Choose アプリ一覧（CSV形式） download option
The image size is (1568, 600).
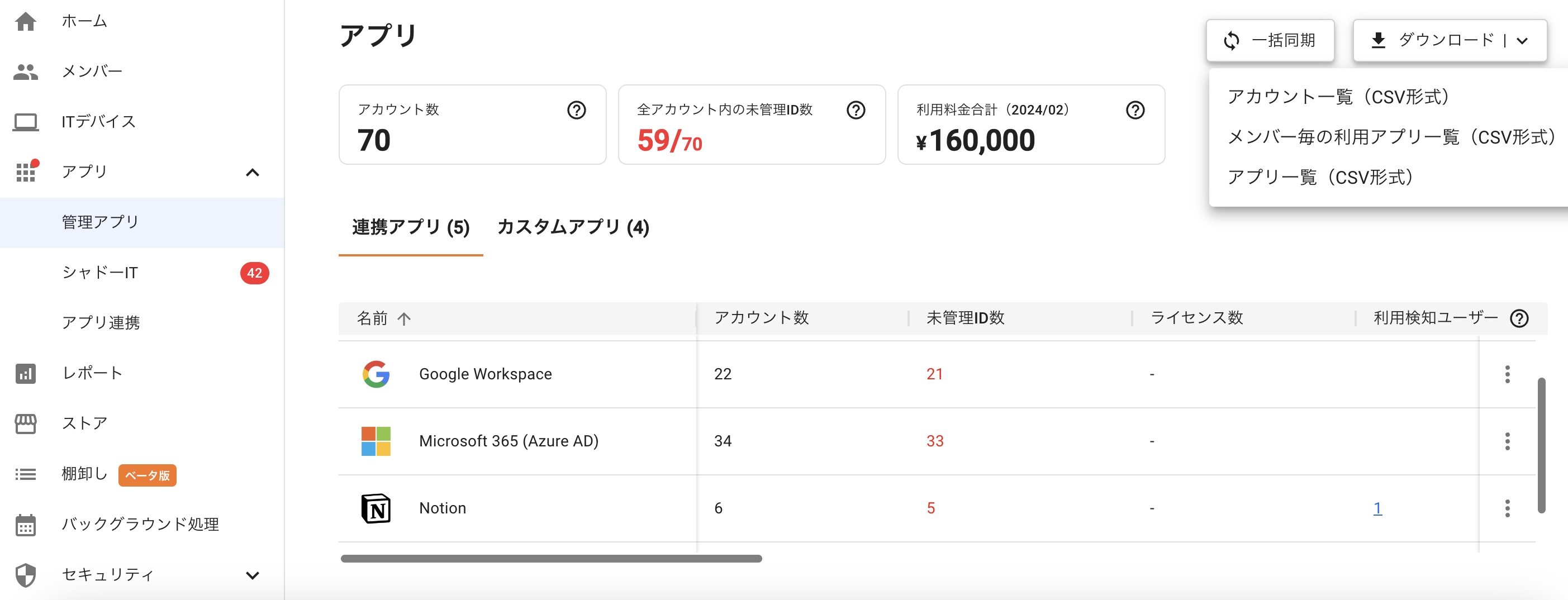[1320, 177]
